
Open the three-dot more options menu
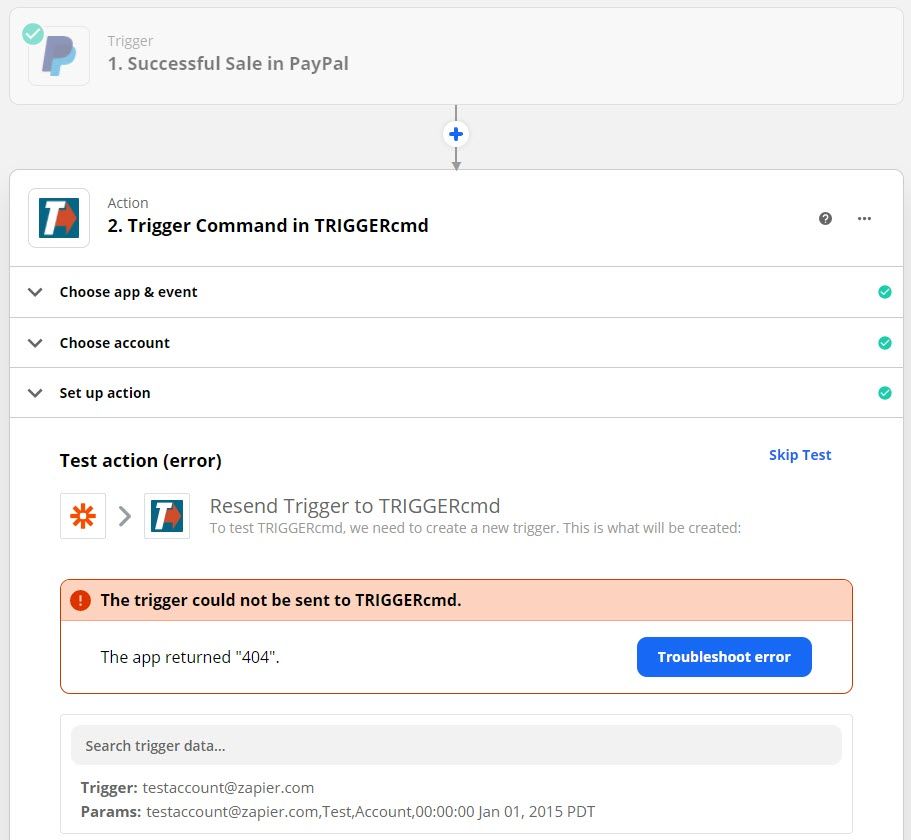click(864, 218)
